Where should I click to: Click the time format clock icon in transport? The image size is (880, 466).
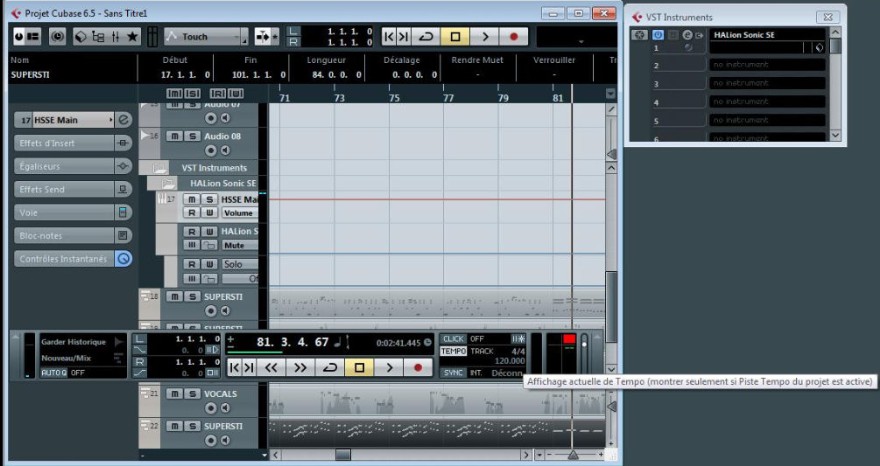coord(428,342)
